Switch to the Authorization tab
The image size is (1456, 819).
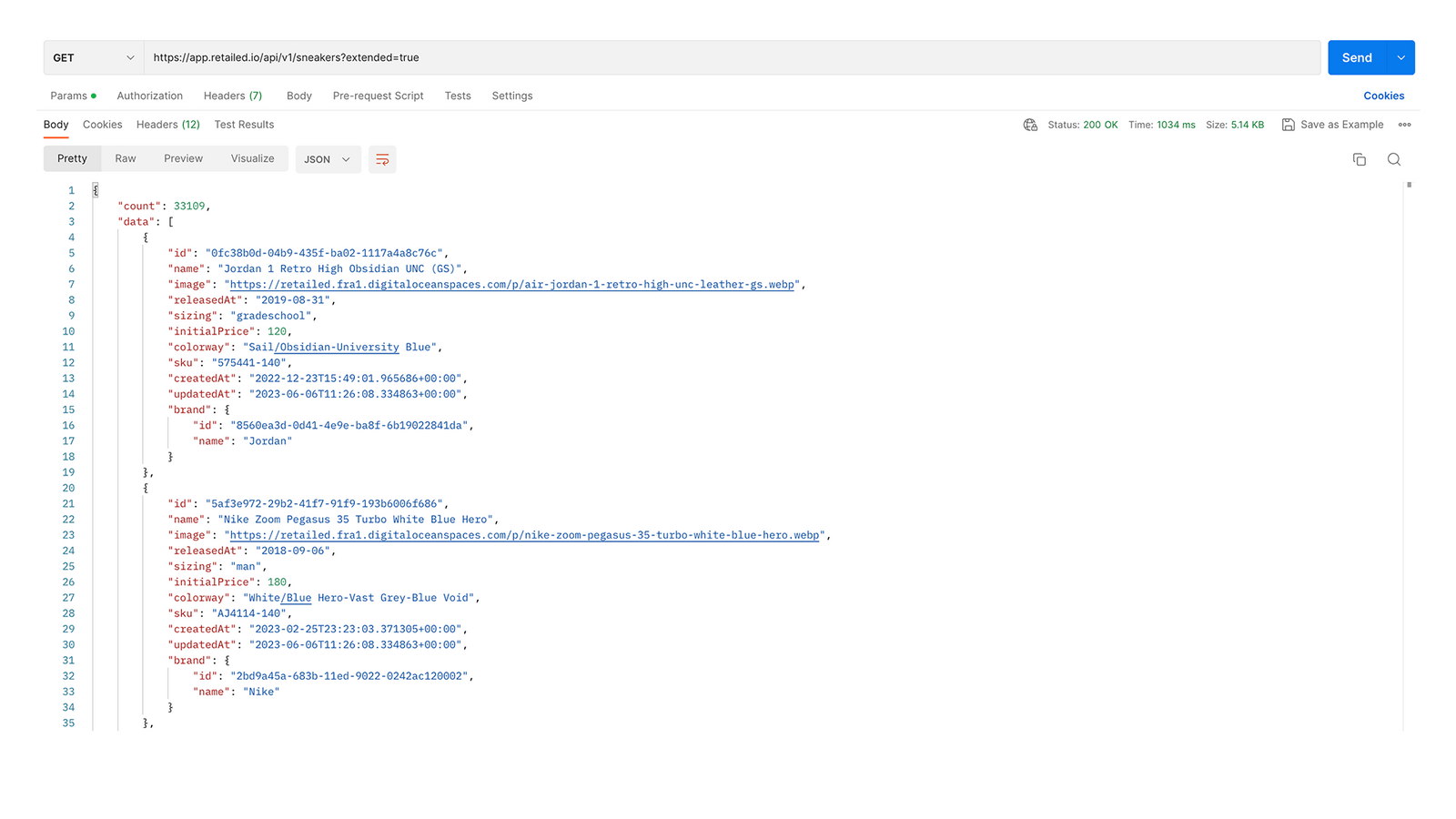(x=149, y=96)
